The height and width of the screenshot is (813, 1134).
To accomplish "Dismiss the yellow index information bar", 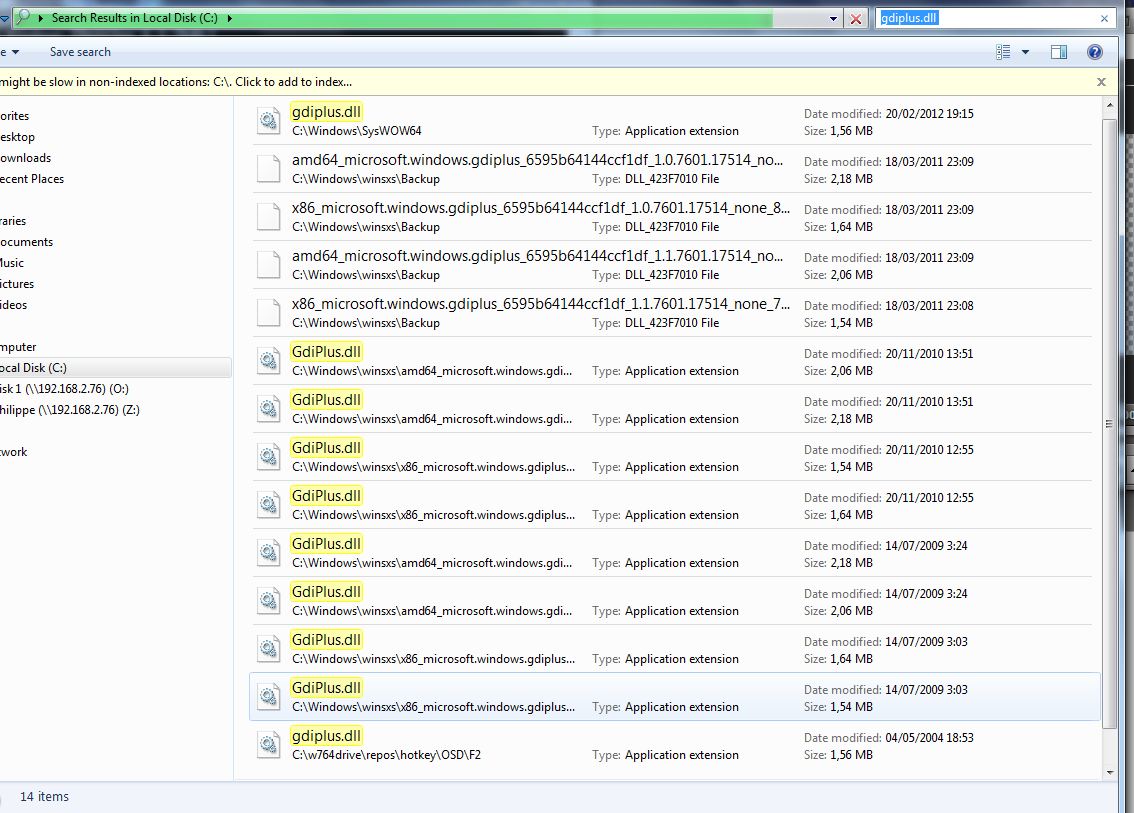I will point(1101,82).
